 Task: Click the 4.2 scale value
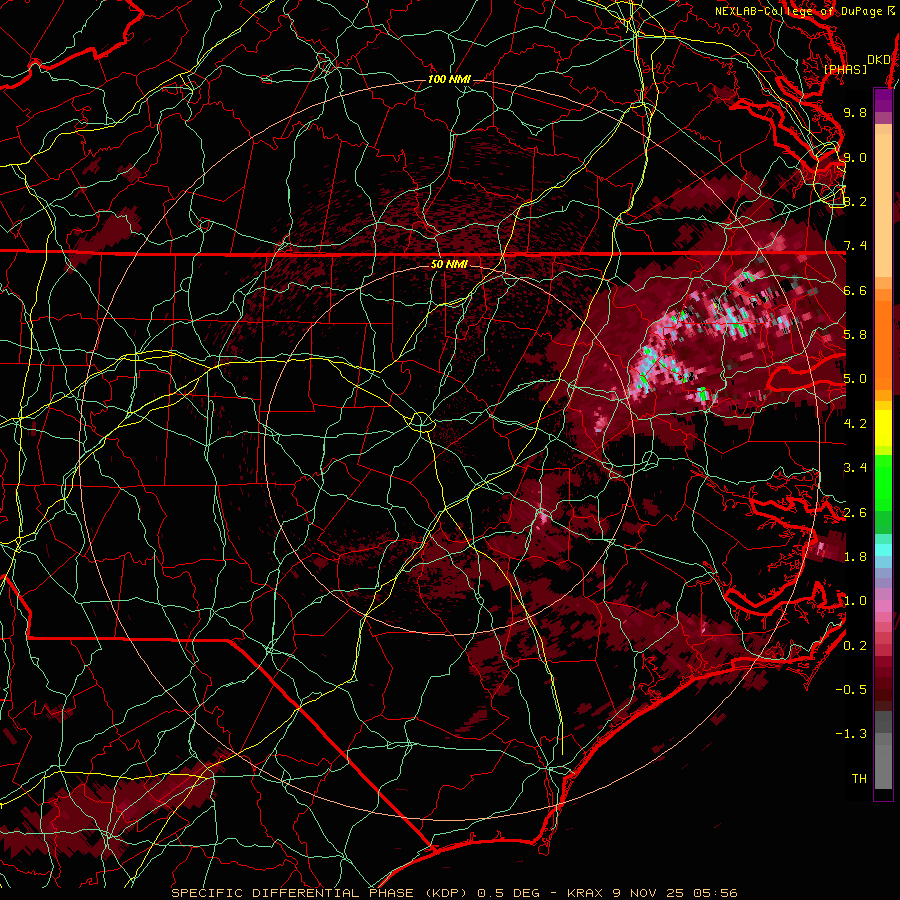[x=855, y=424]
